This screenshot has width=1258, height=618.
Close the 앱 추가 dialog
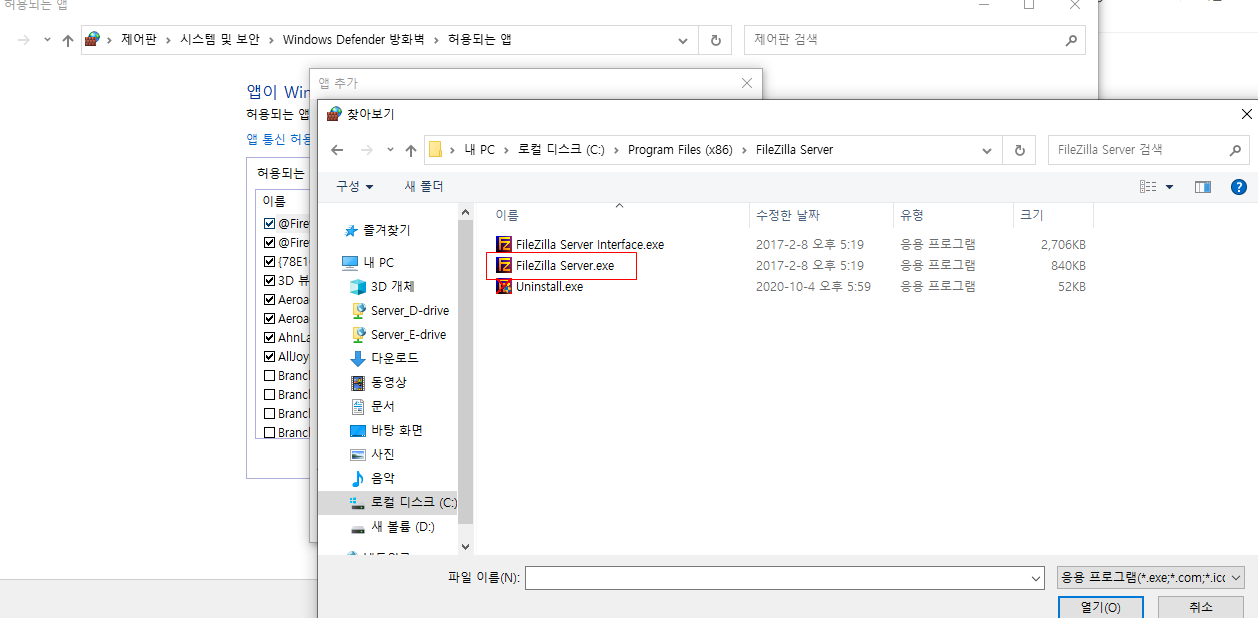click(746, 84)
